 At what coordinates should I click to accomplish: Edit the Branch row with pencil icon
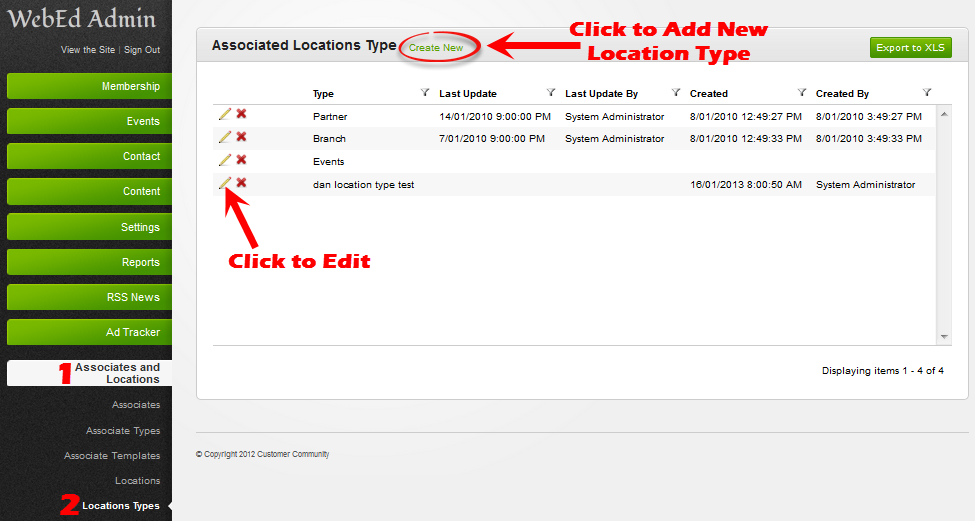(225, 137)
